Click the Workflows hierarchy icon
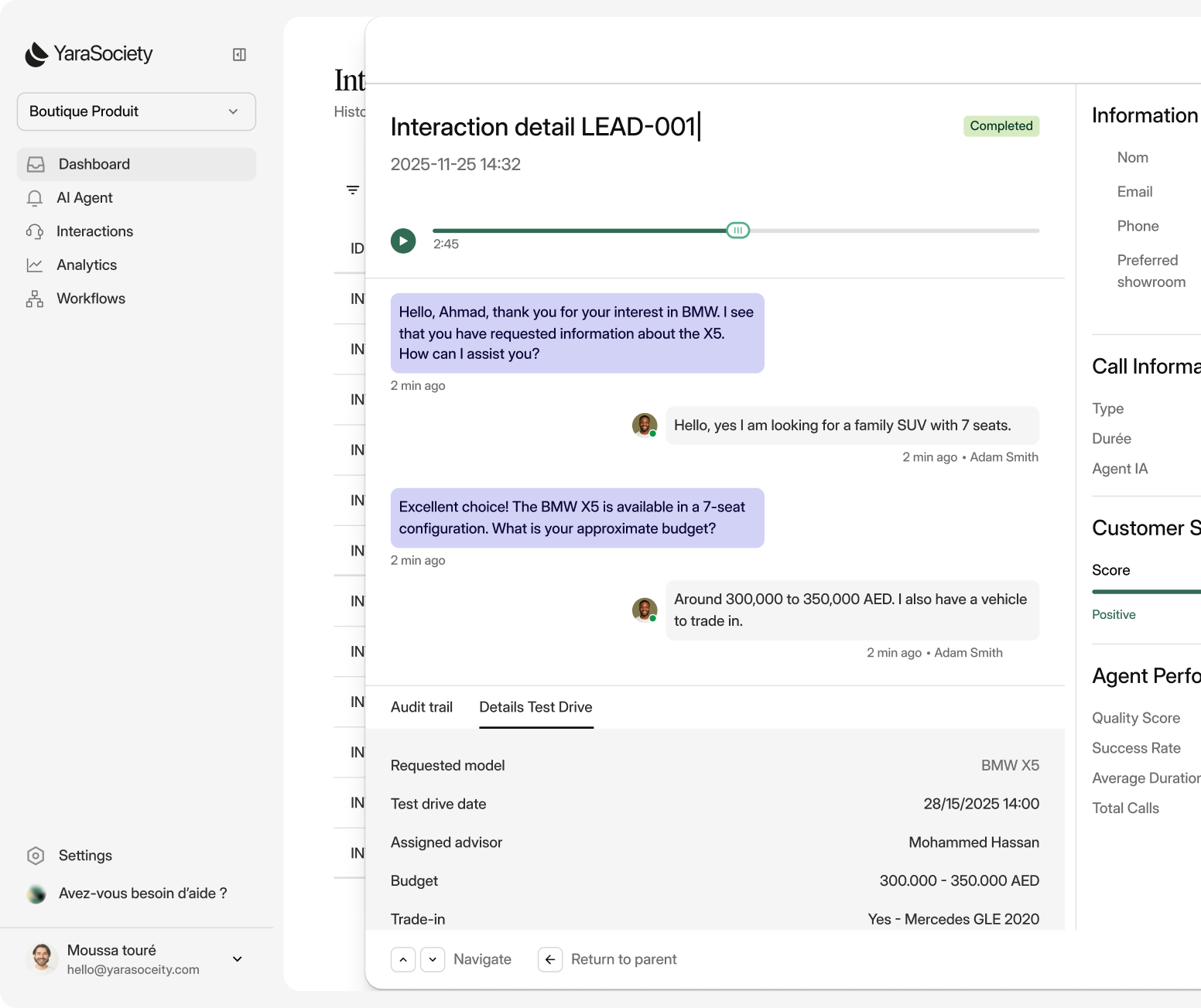Image resolution: width=1201 pixels, height=1008 pixels. click(35, 299)
